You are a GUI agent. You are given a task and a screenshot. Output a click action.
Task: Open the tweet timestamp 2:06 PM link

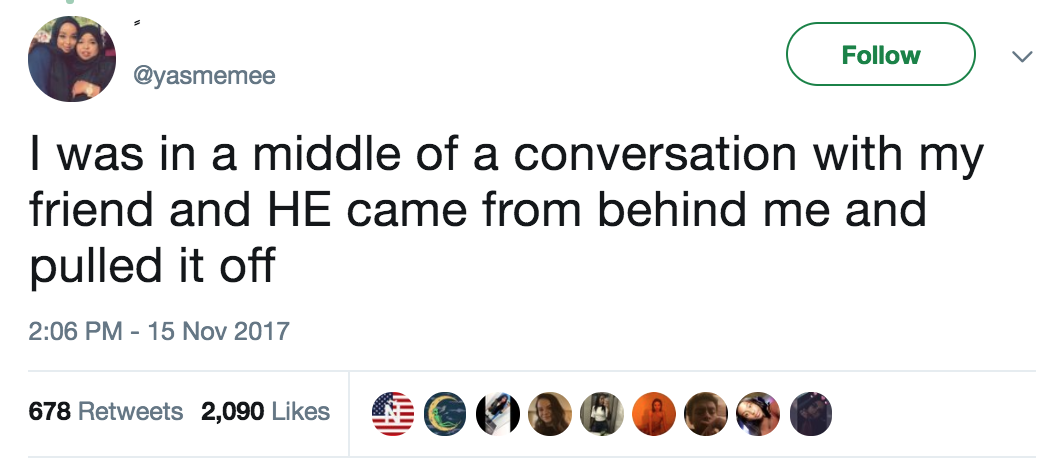[77, 331]
